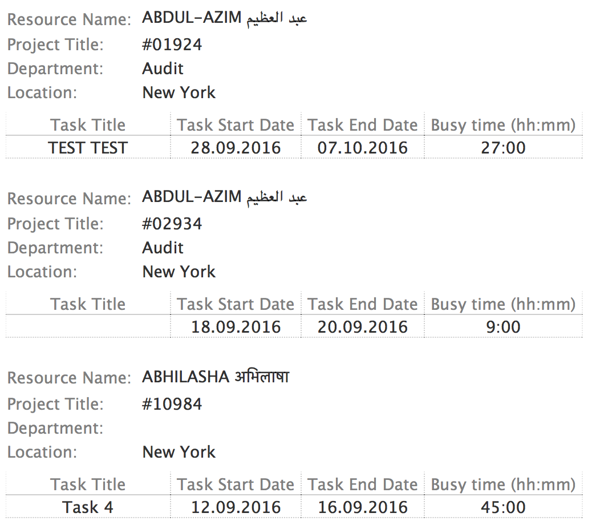The image size is (600, 525).
Task: Click the 20.09.2016 end date cell
Action: tap(363, 327)
